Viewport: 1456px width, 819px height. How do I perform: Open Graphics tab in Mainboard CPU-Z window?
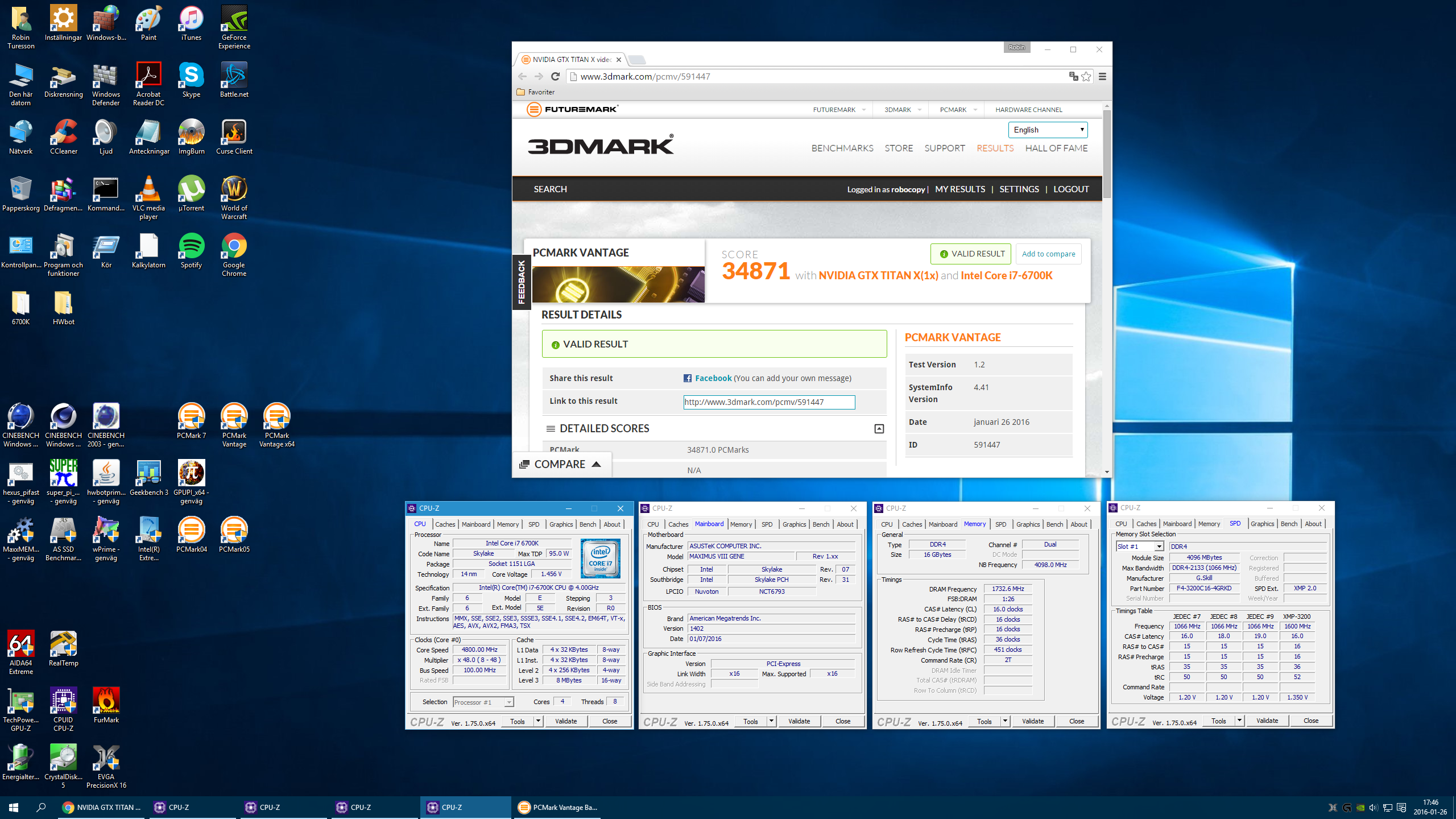coord(794,524)
